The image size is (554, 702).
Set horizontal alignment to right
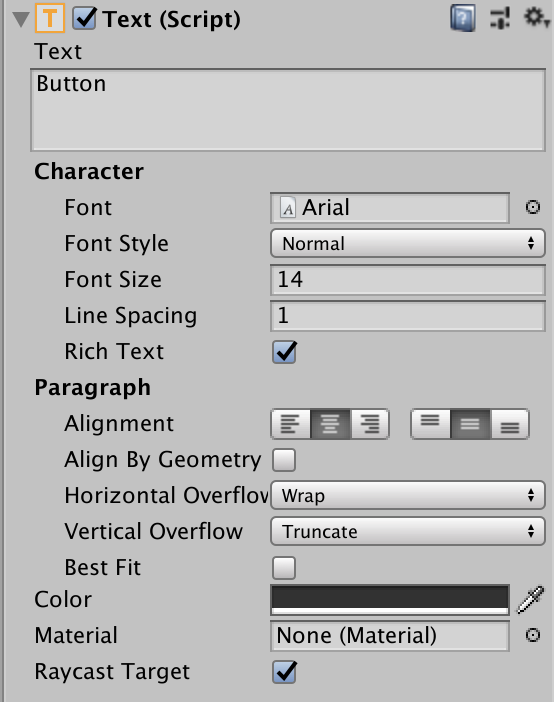(x=370, y=424)
